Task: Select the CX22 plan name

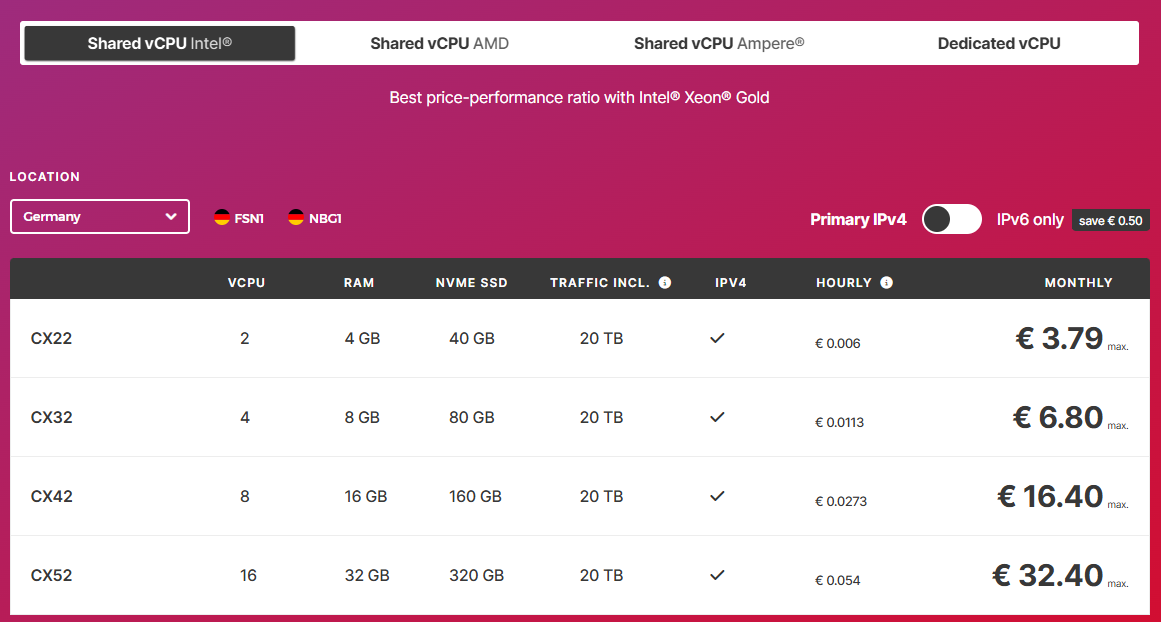Action: [x=51, y=338]
